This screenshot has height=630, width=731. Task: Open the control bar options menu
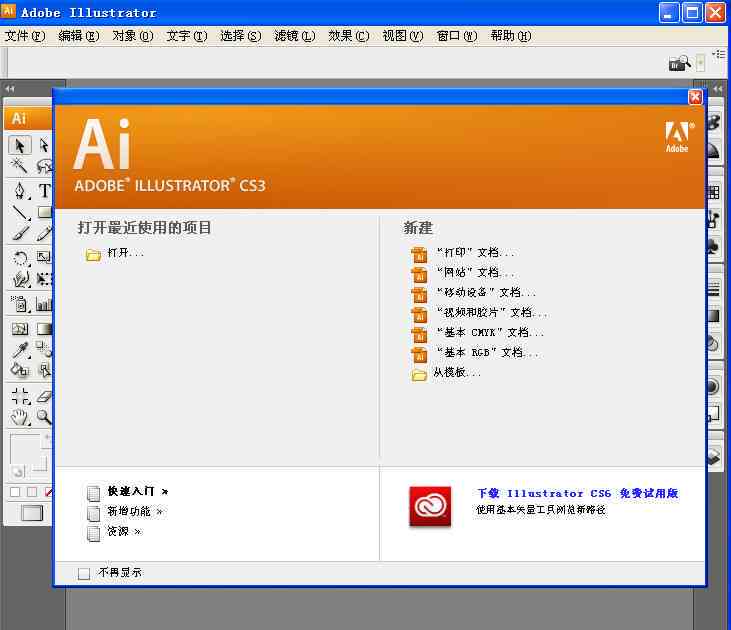pyautogui.click(x=719, y=55)
